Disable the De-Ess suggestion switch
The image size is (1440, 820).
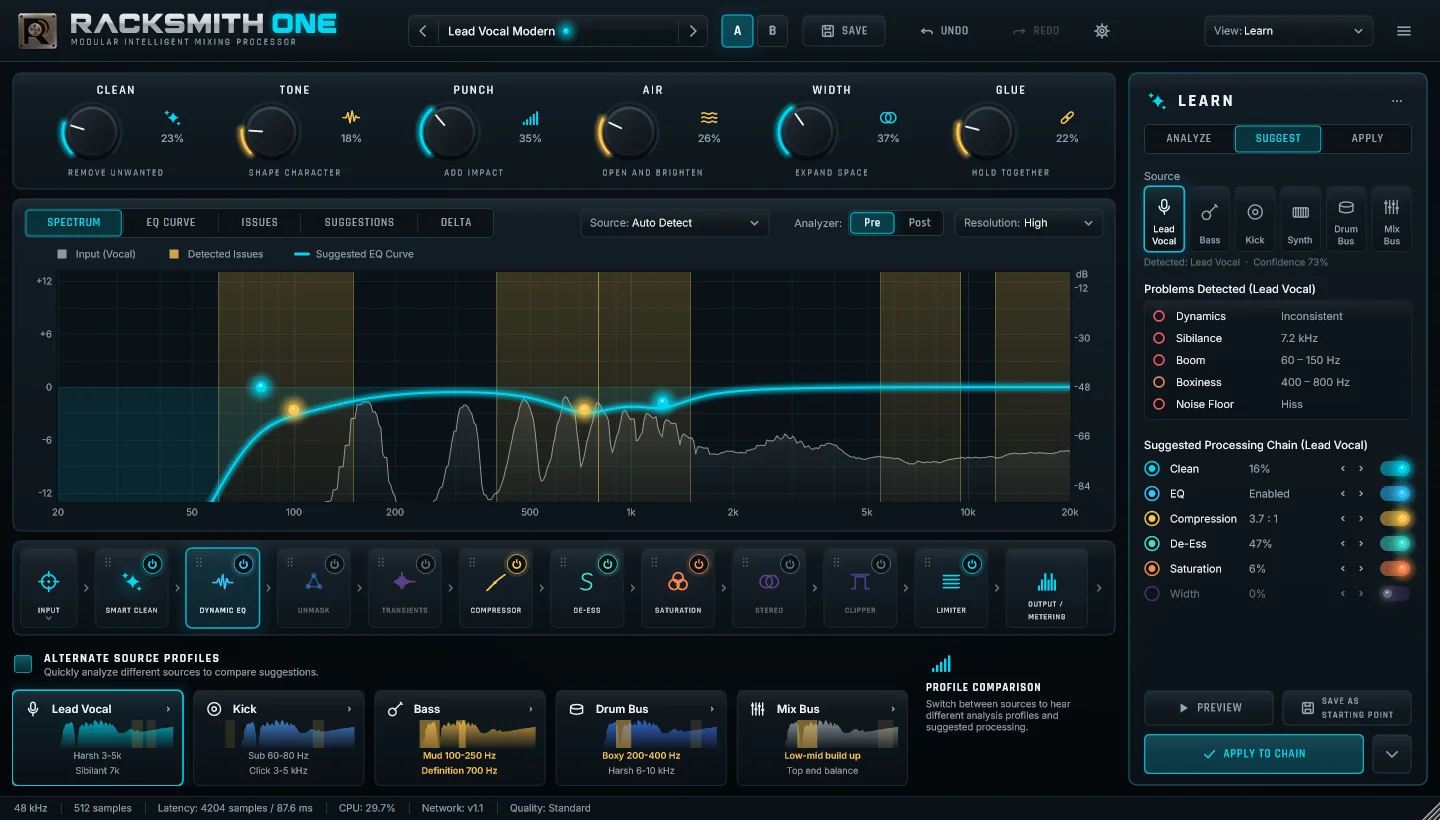point(1395,544)
